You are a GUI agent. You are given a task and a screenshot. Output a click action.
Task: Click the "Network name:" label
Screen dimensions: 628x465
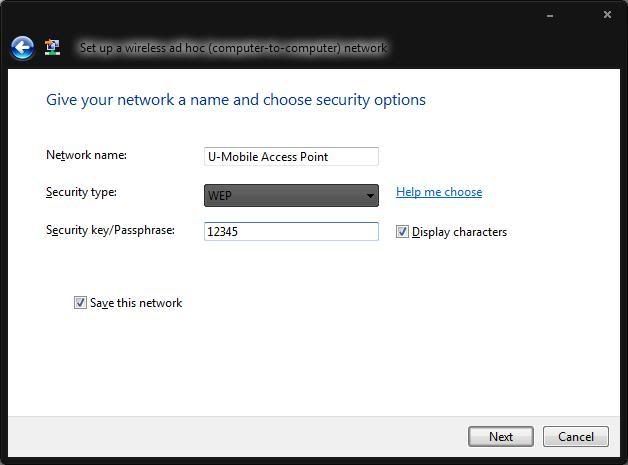point(86,155)
